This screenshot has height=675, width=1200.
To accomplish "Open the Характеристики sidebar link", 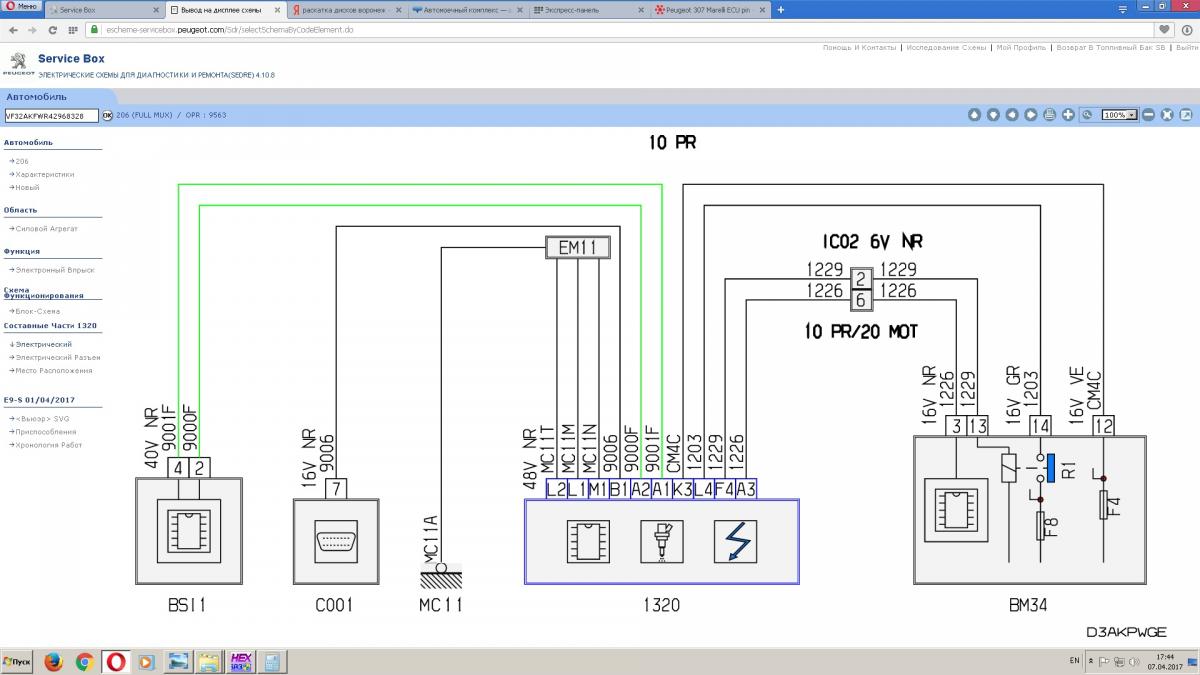I will click(45, 174).
